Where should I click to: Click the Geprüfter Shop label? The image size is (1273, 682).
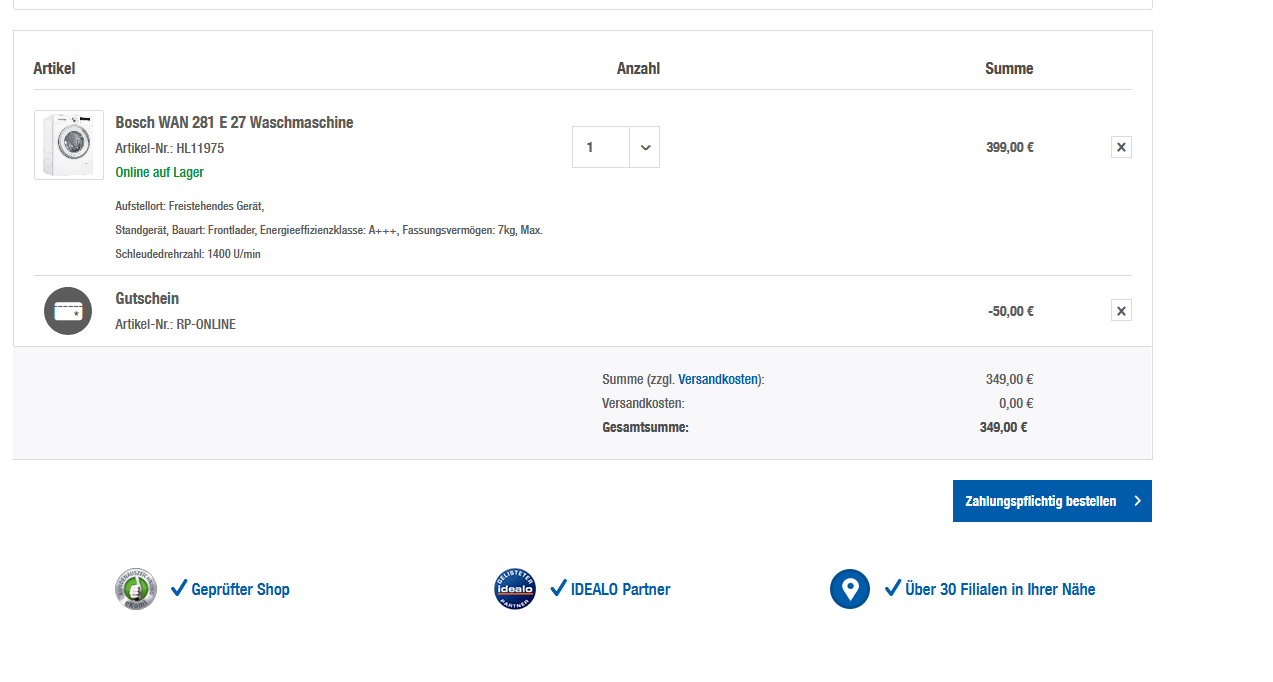tap(240, 590)
